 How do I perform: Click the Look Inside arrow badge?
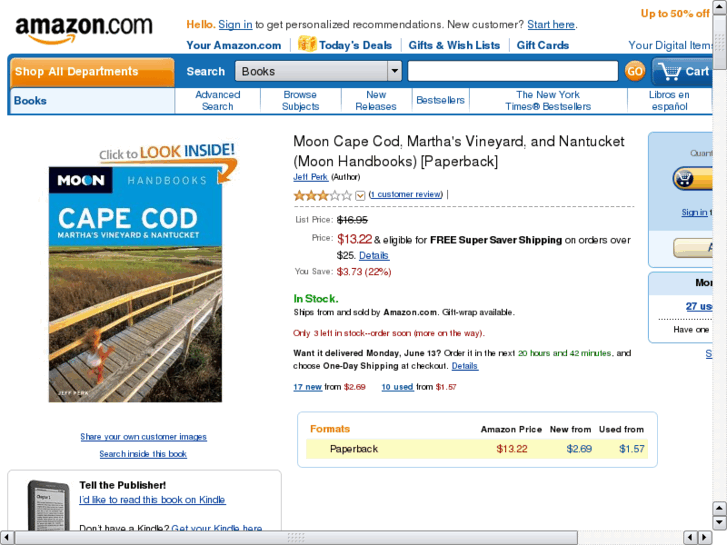(x=170, y=155)
